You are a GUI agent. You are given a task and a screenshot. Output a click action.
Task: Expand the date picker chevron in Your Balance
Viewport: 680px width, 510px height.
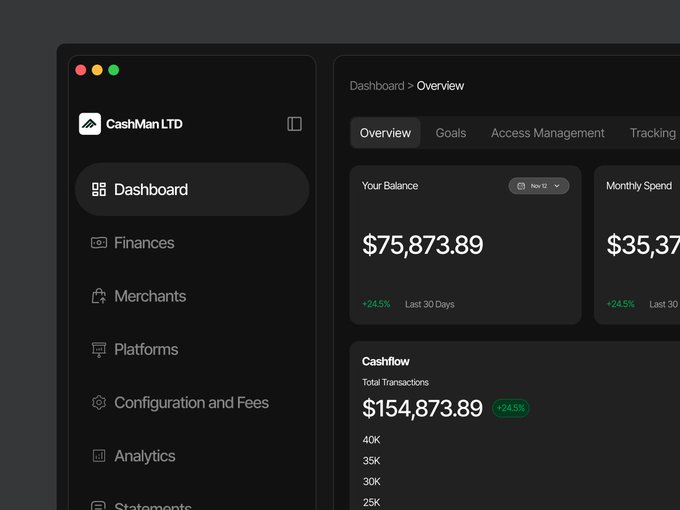click(557, 186)
